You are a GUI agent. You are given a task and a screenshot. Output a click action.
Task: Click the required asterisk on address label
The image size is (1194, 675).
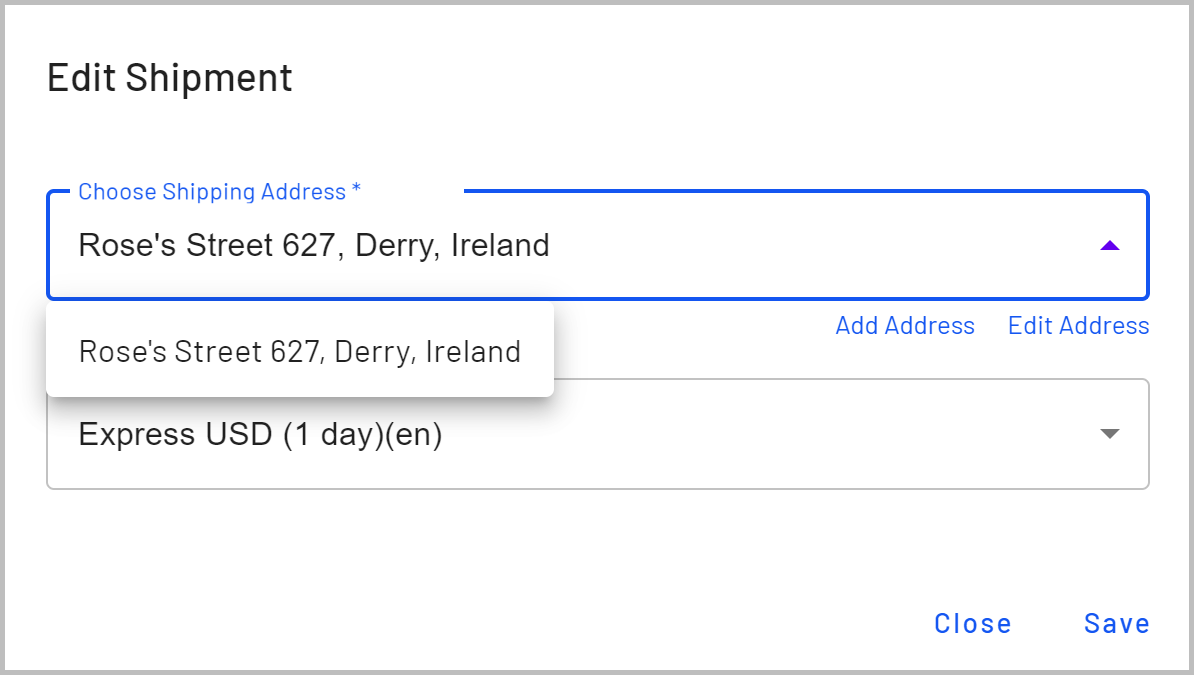(356, 191)
